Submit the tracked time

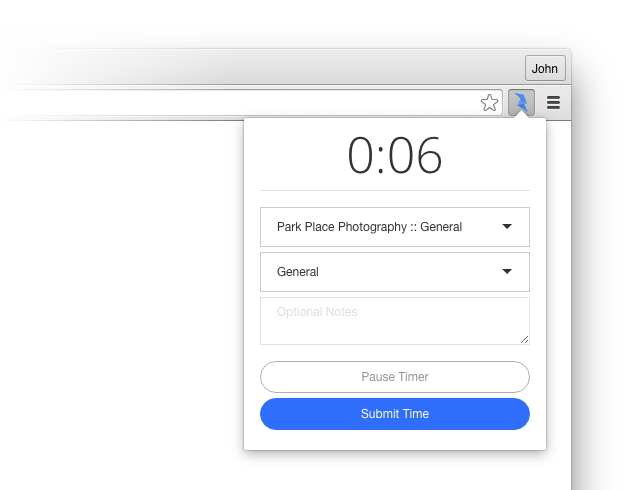pyautogui.click(x=395, y=414)
